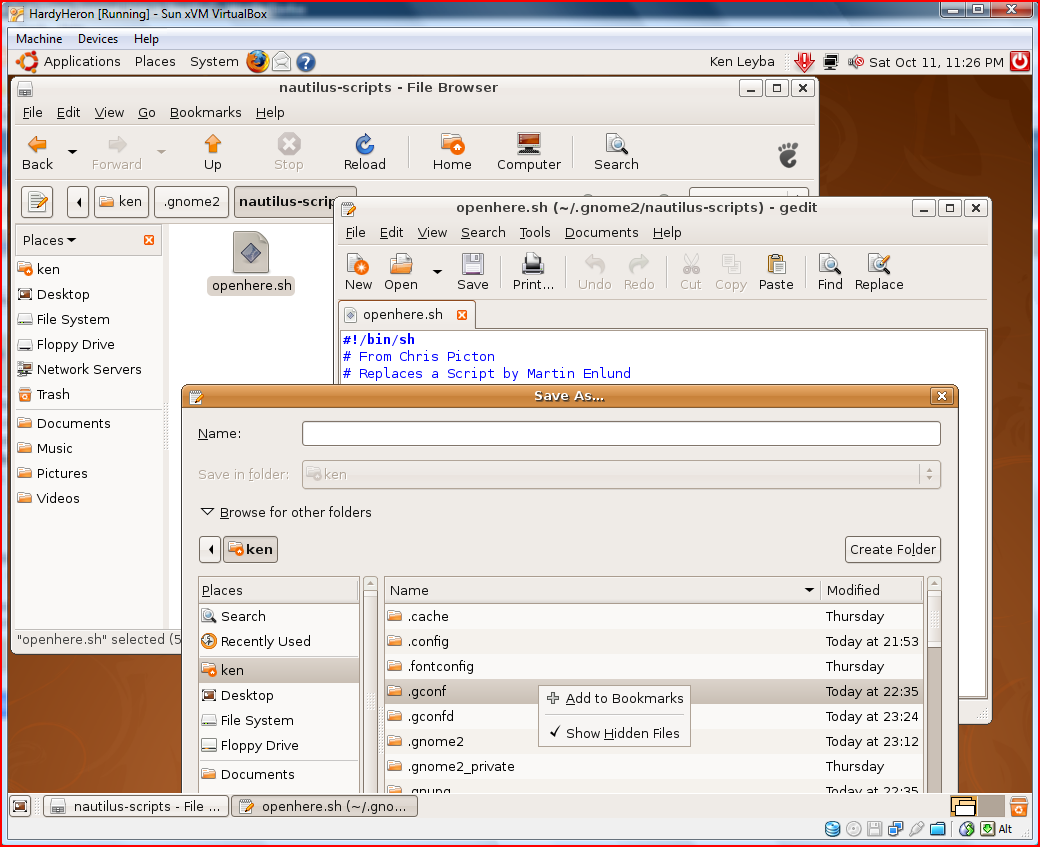The width and height of the screenshot is (1040, 847).
Task: Click the .gnome2 path button in File Browser
Action: pyautogui.click(x=192, y=202)
